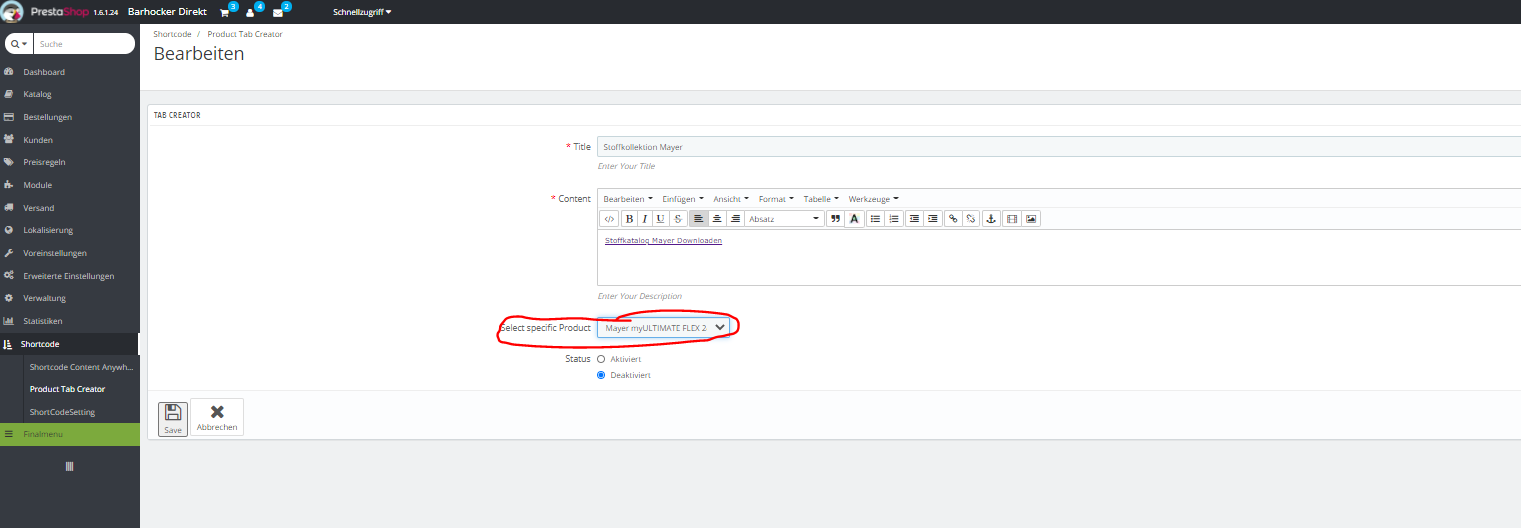
Task: Open the Format editor menu
Action: coord(776,198)
